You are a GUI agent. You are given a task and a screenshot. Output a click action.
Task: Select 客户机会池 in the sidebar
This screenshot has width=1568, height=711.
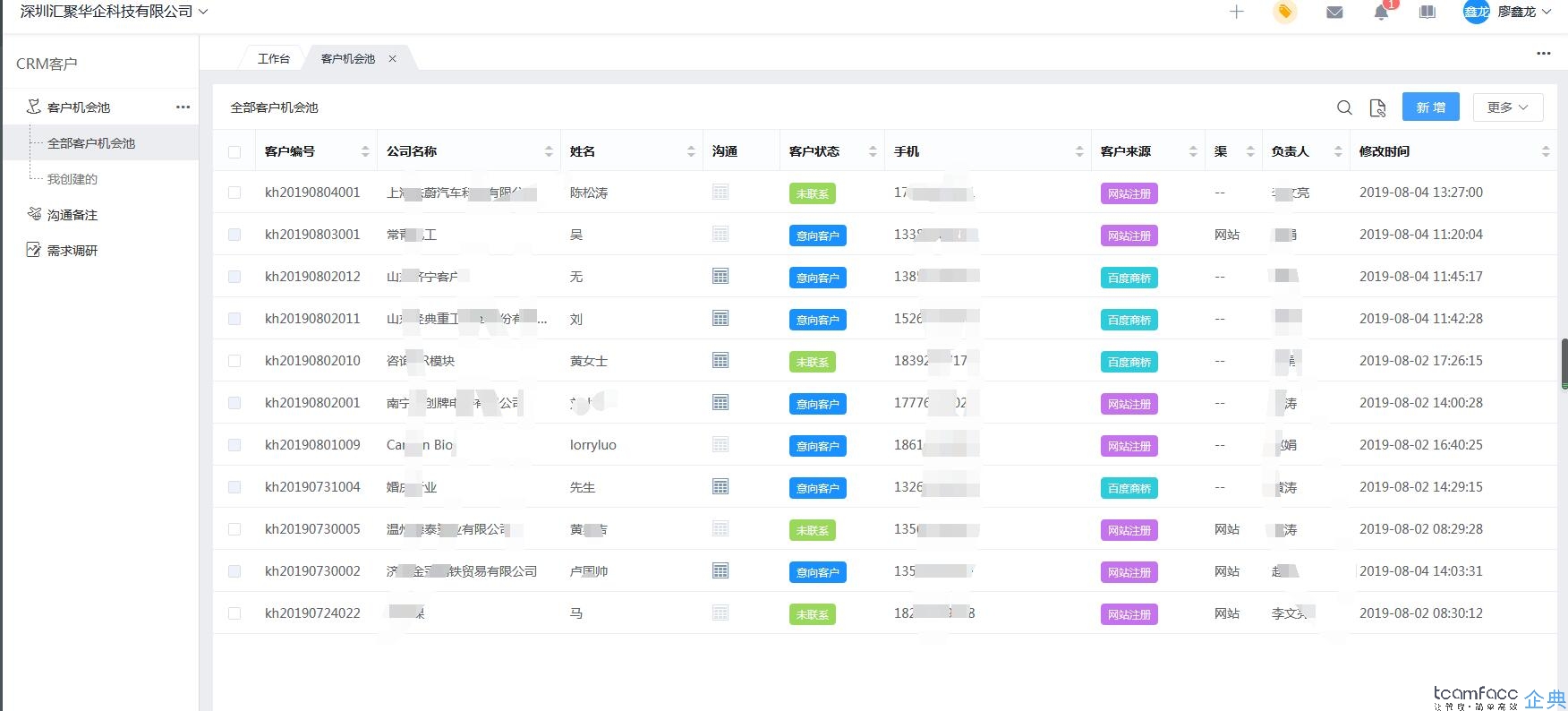coord(79,107)
